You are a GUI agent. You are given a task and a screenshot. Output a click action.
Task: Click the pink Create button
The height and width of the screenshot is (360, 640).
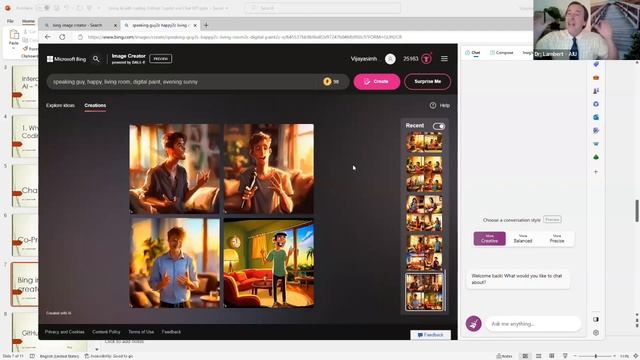click(377, 82)
